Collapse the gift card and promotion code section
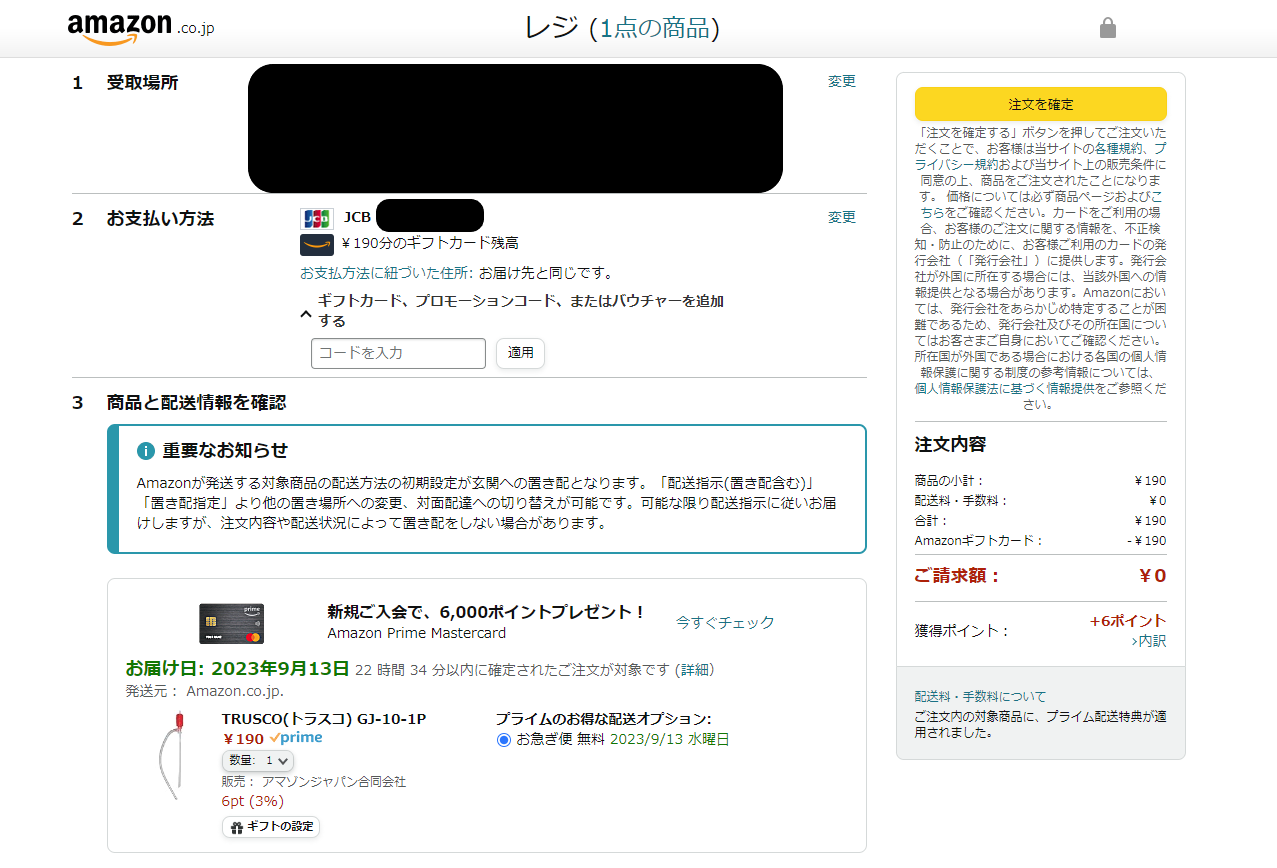The height and width of the screenshot is (868, 1277). pos(306,313)
